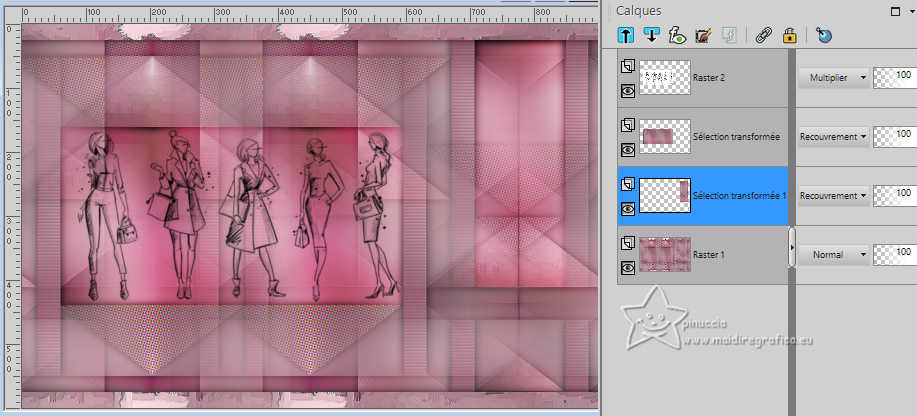Viewport: 917px width, 416px height.
Task: Click the move layer down icon
Action: click(x=651, y=36)
